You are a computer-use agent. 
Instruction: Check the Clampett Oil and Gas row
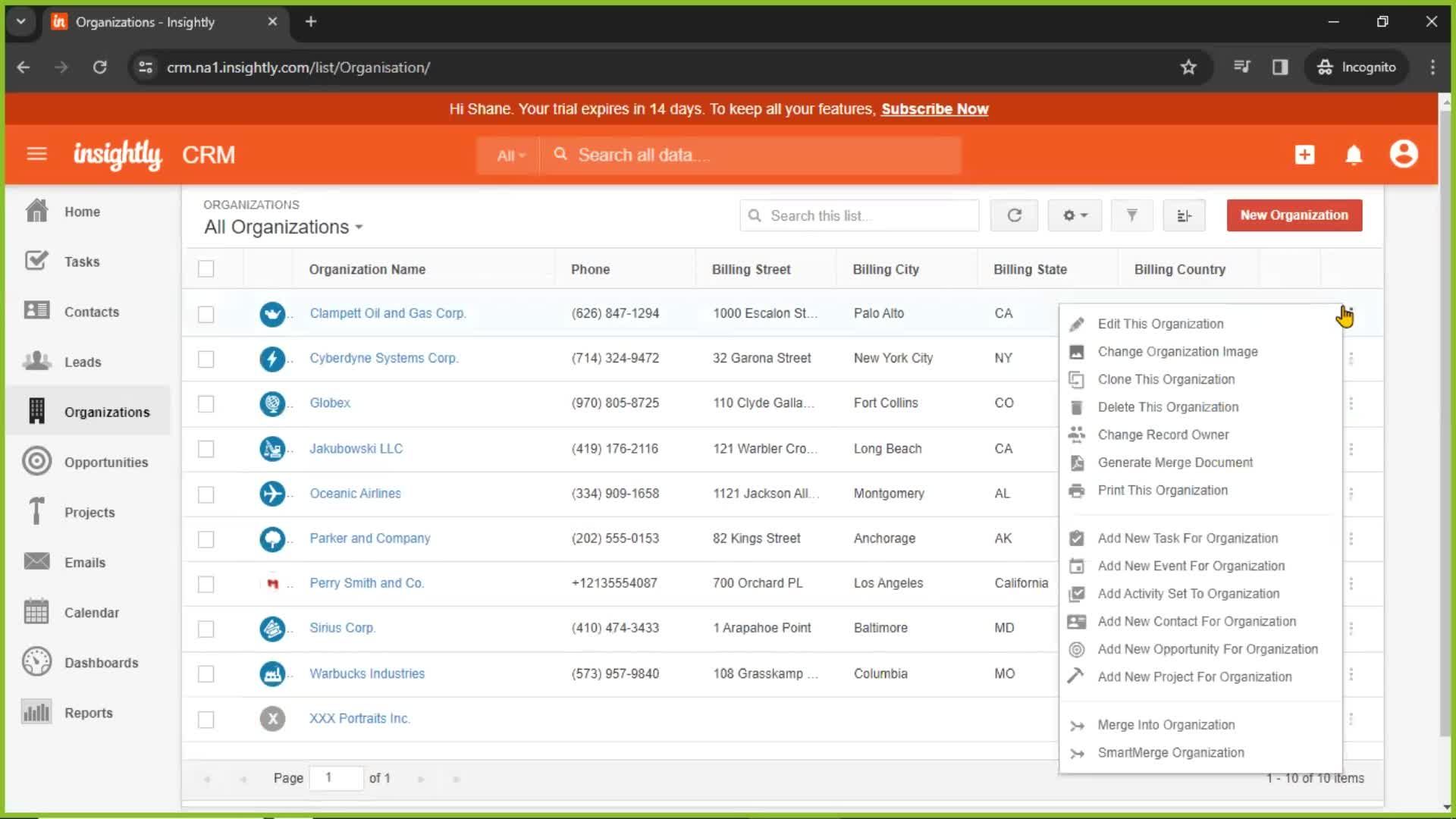coord(206,314)
